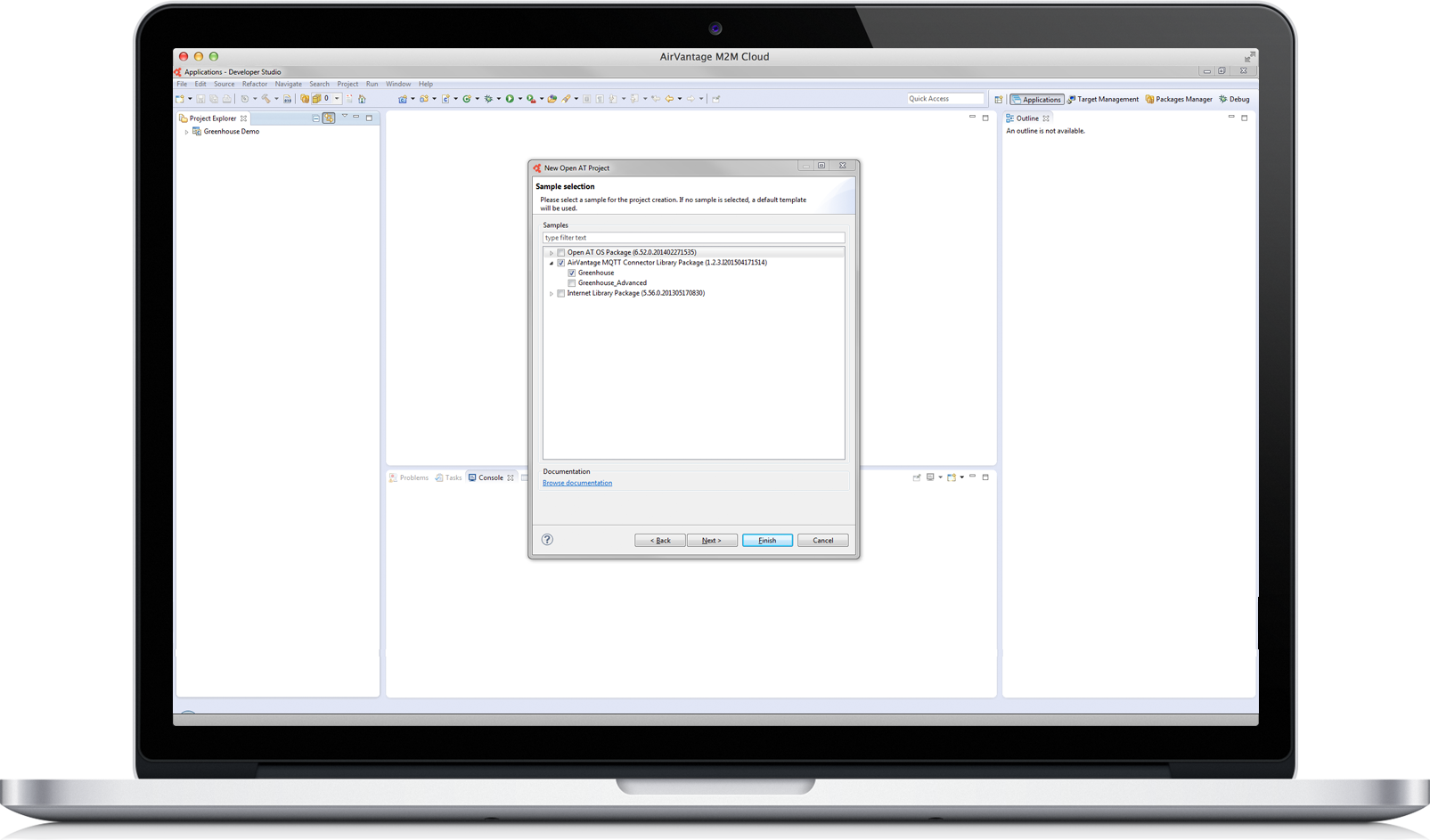Expand the Internet Library Package node

tap(552, 293)
